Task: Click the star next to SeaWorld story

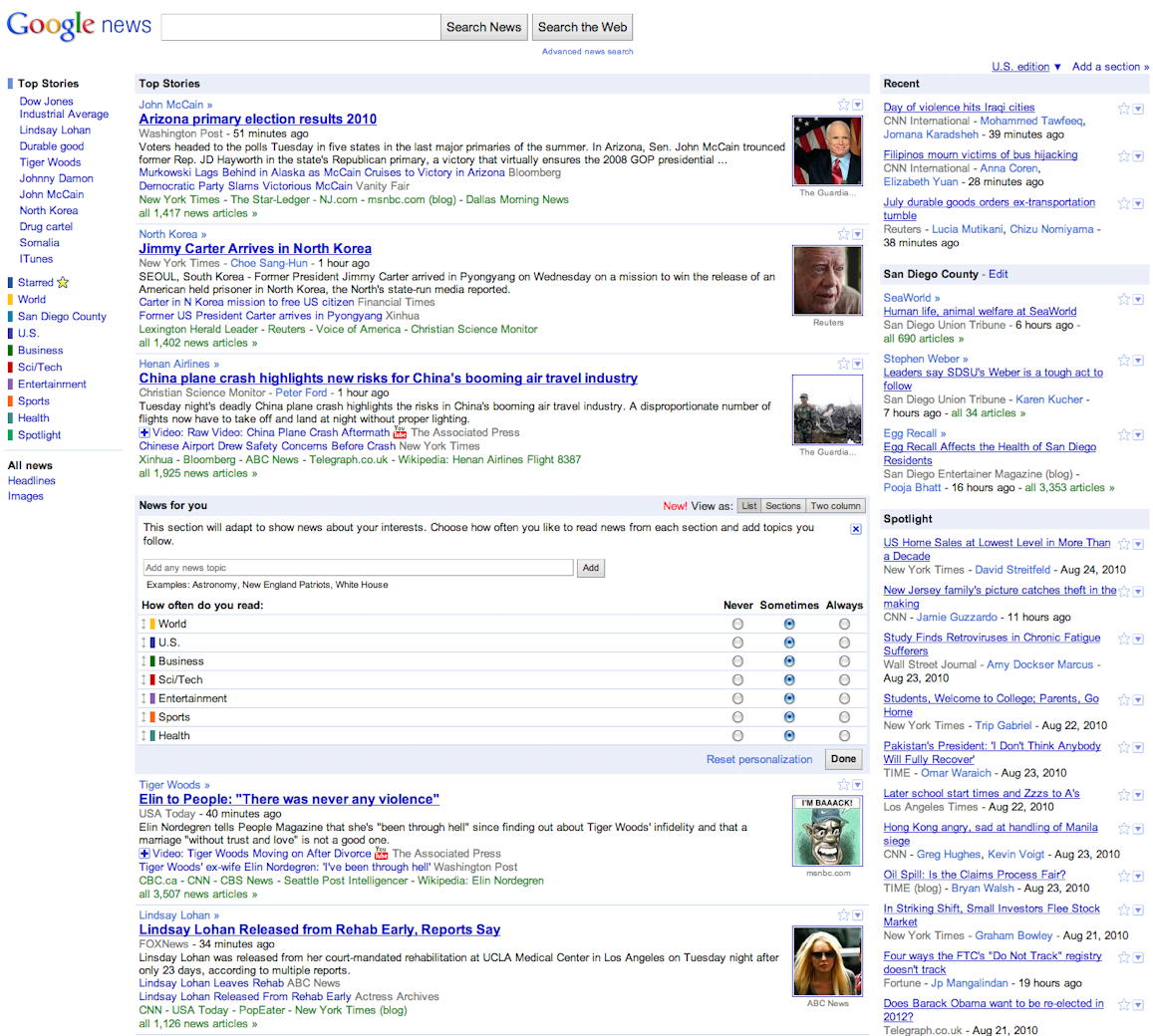Action: (1123, 299)
